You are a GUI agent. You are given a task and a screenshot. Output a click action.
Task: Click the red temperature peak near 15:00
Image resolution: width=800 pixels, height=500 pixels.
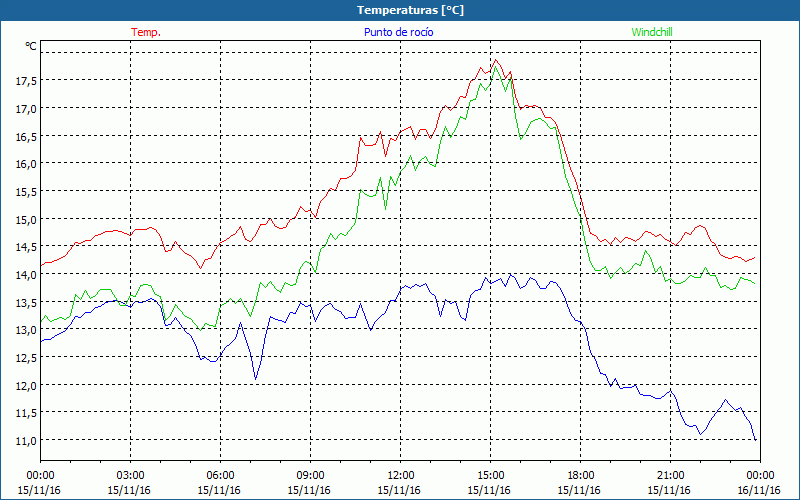[495, 60]
